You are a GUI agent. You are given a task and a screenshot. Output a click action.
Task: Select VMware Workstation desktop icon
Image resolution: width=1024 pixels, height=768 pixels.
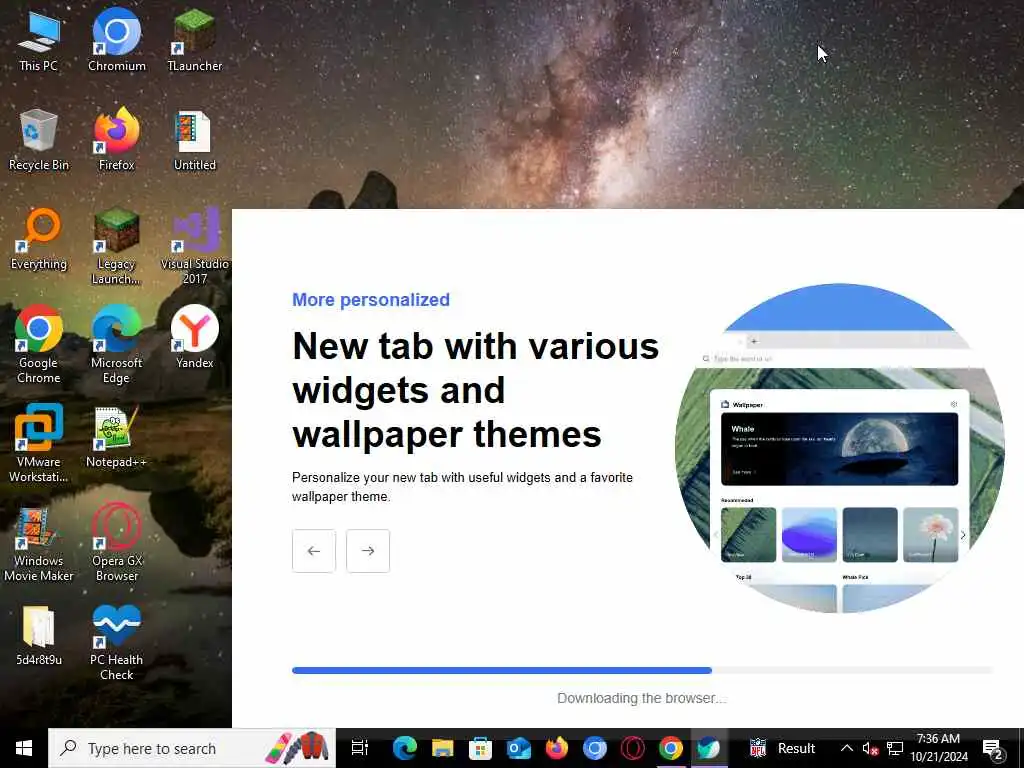tap(39, 443)
